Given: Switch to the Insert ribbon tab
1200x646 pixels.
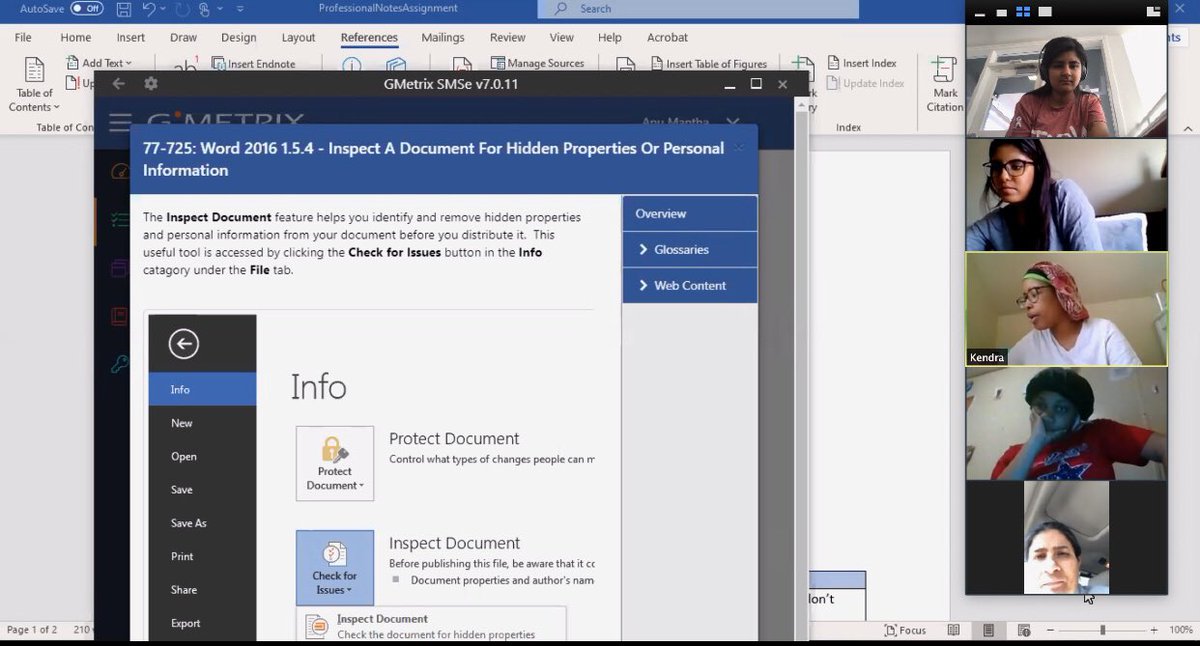Looking at the screenshot, I should point(131,38).
